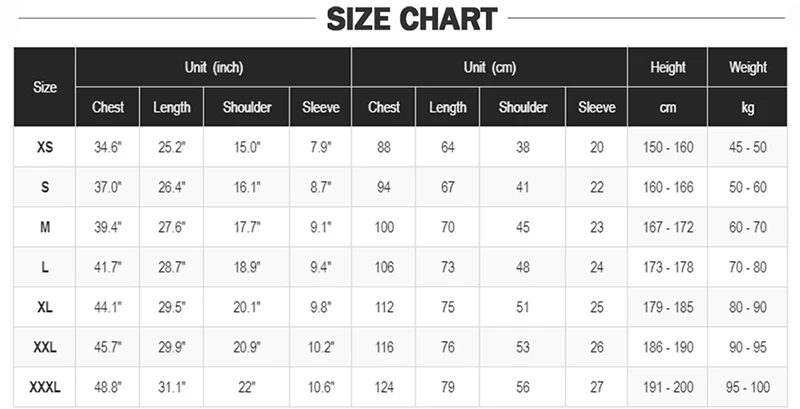Viewport: 800px width, 409px height.
Task: Click the SIZE CHART title
Action: (412, 19)
